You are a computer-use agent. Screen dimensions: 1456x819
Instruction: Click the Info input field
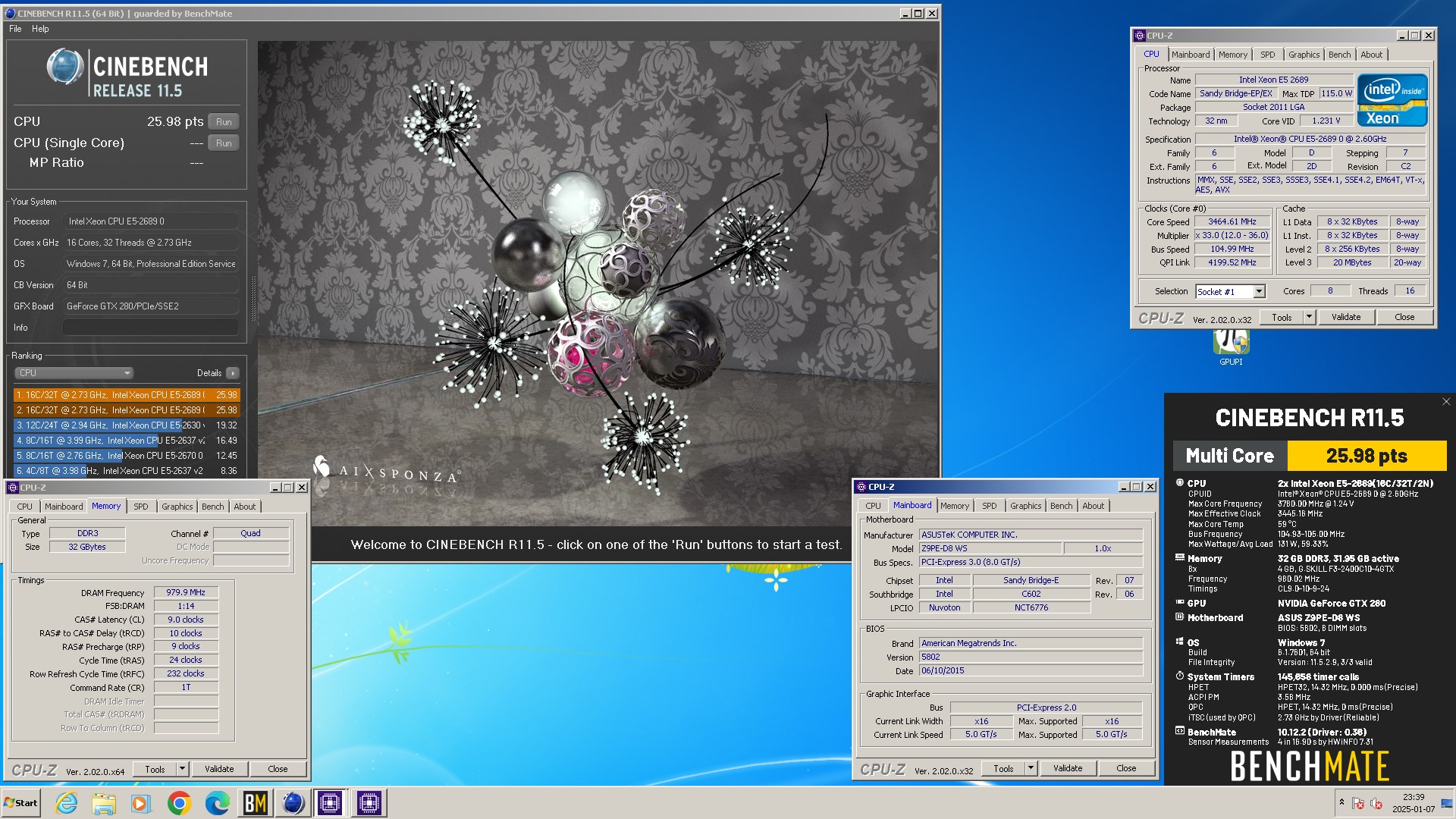pyautogui.click(x=151, y=328)
